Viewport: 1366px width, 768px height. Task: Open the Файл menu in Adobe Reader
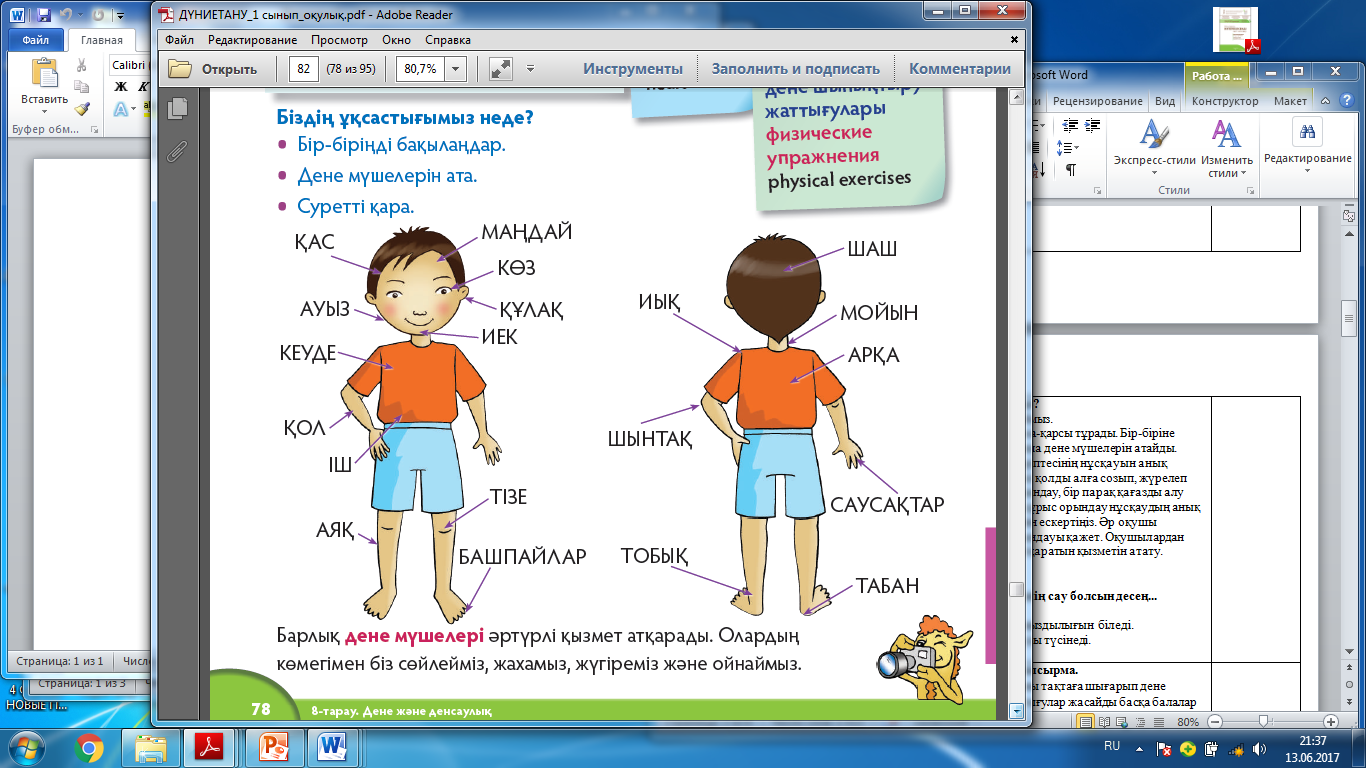[x=180, y=40]
